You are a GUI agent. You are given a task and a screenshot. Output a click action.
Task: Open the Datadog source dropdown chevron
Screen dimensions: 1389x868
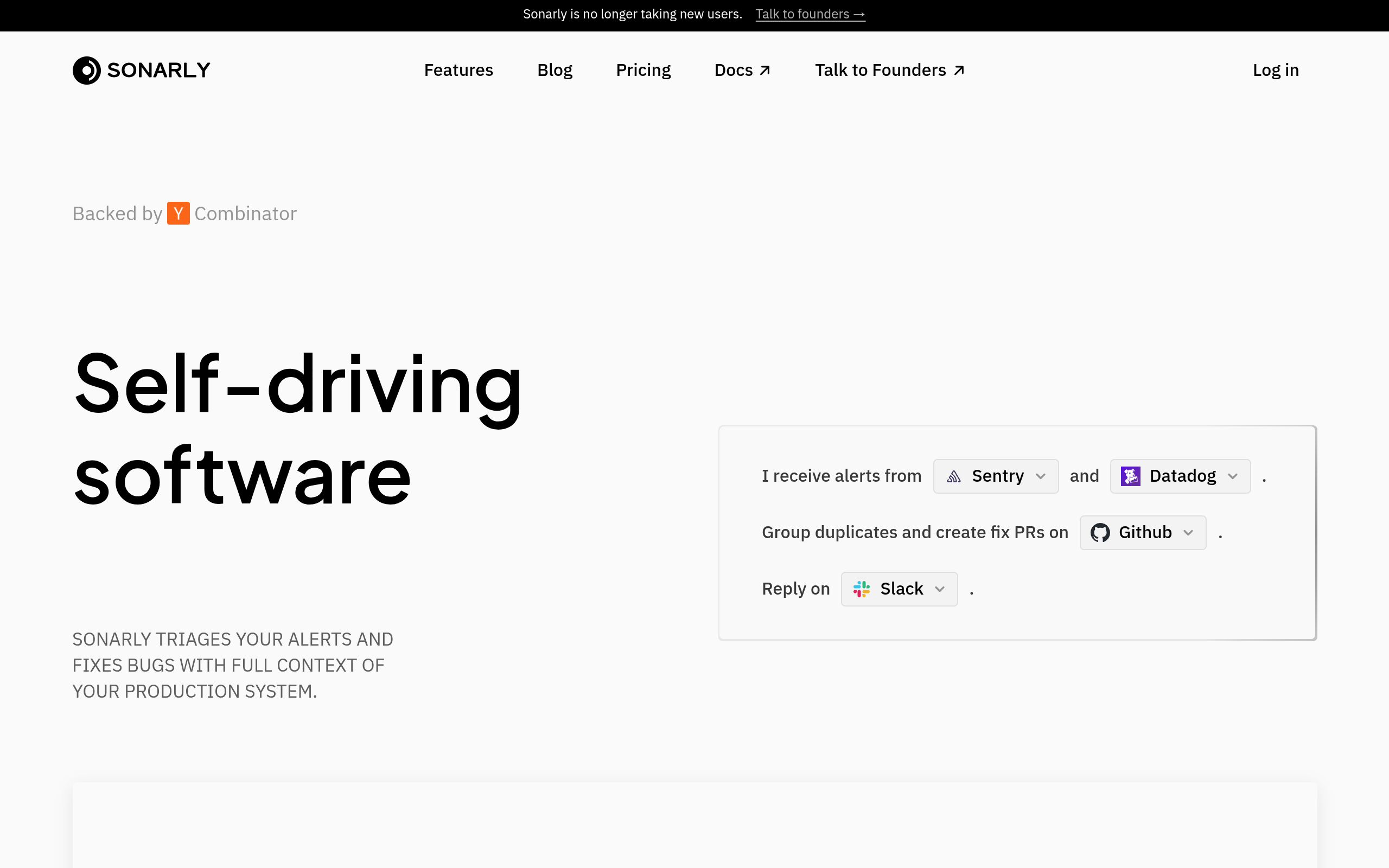click(x=1232, y=476)
